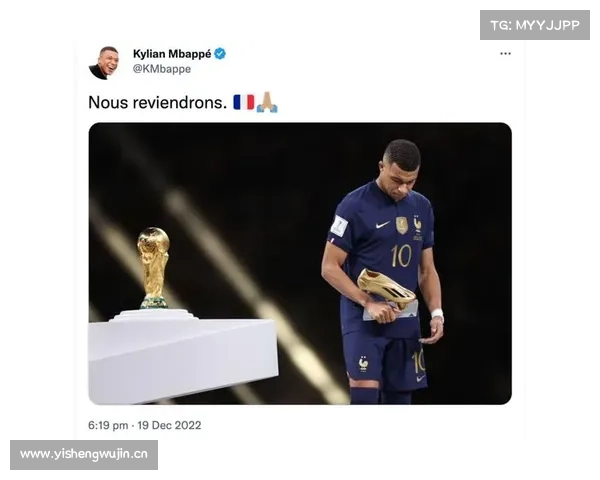Click the number 10 on the jersey
This screenshot has height=480, width=600.
click(401, 255)
